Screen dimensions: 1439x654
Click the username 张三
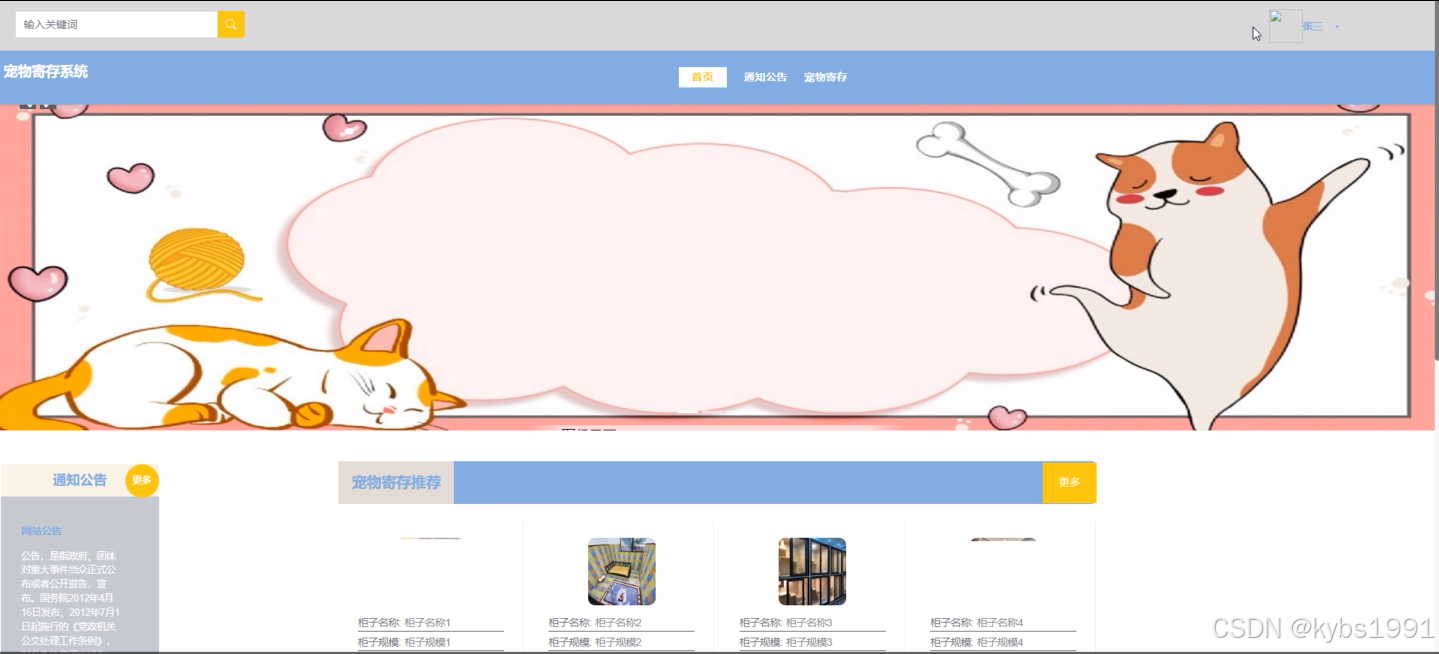click(1313, 27)
